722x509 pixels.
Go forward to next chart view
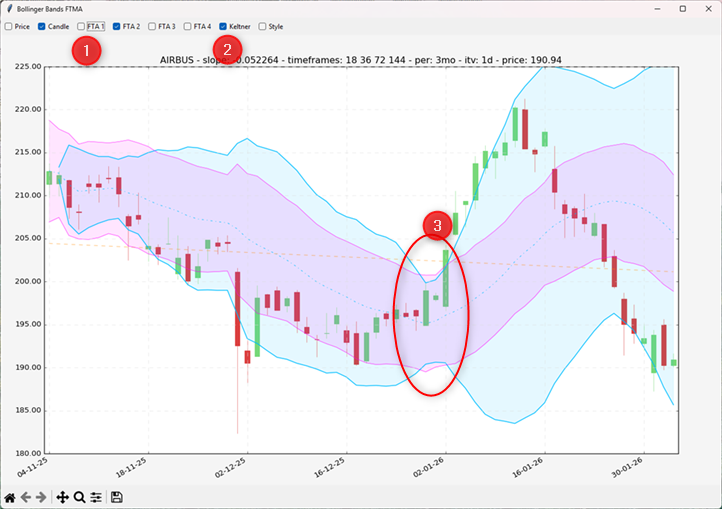[41, 497]
